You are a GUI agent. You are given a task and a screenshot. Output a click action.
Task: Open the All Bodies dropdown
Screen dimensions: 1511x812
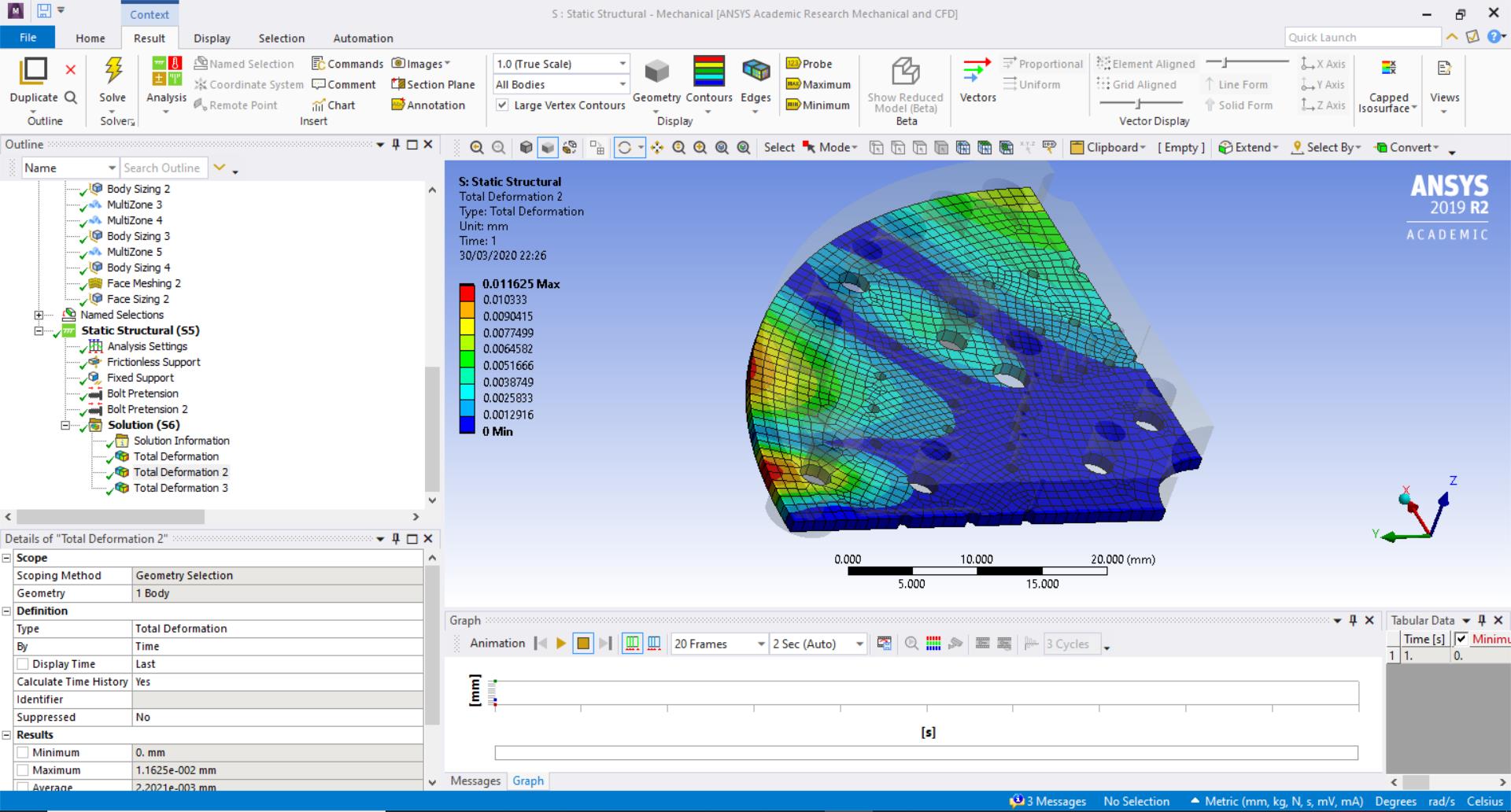pos(561,84)
